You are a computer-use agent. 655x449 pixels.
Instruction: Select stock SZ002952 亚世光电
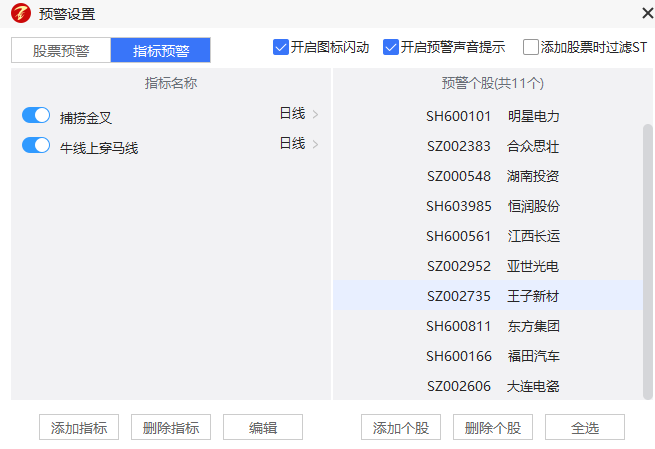488,266
